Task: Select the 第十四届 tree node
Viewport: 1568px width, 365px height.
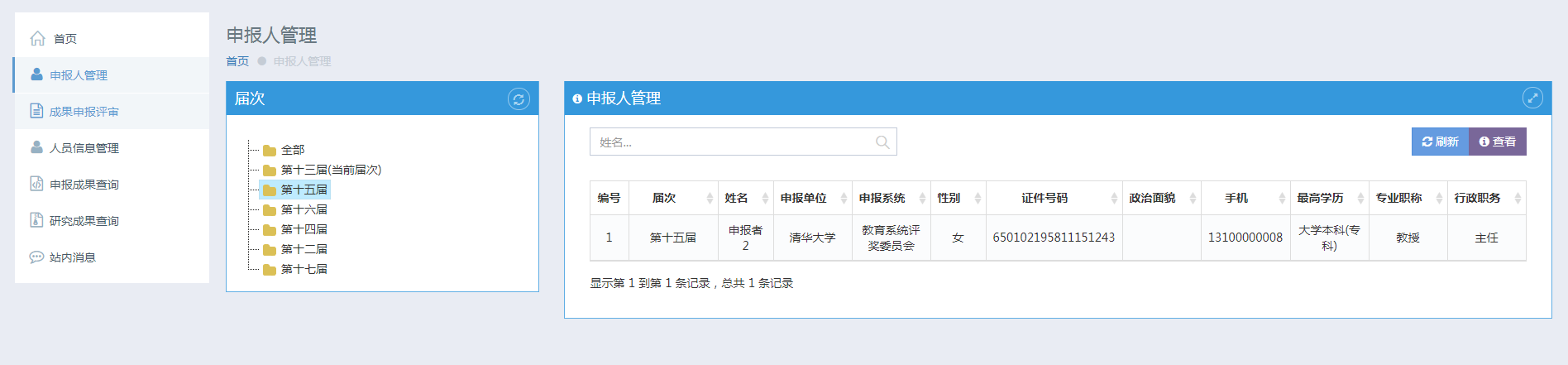Action: 304,229
